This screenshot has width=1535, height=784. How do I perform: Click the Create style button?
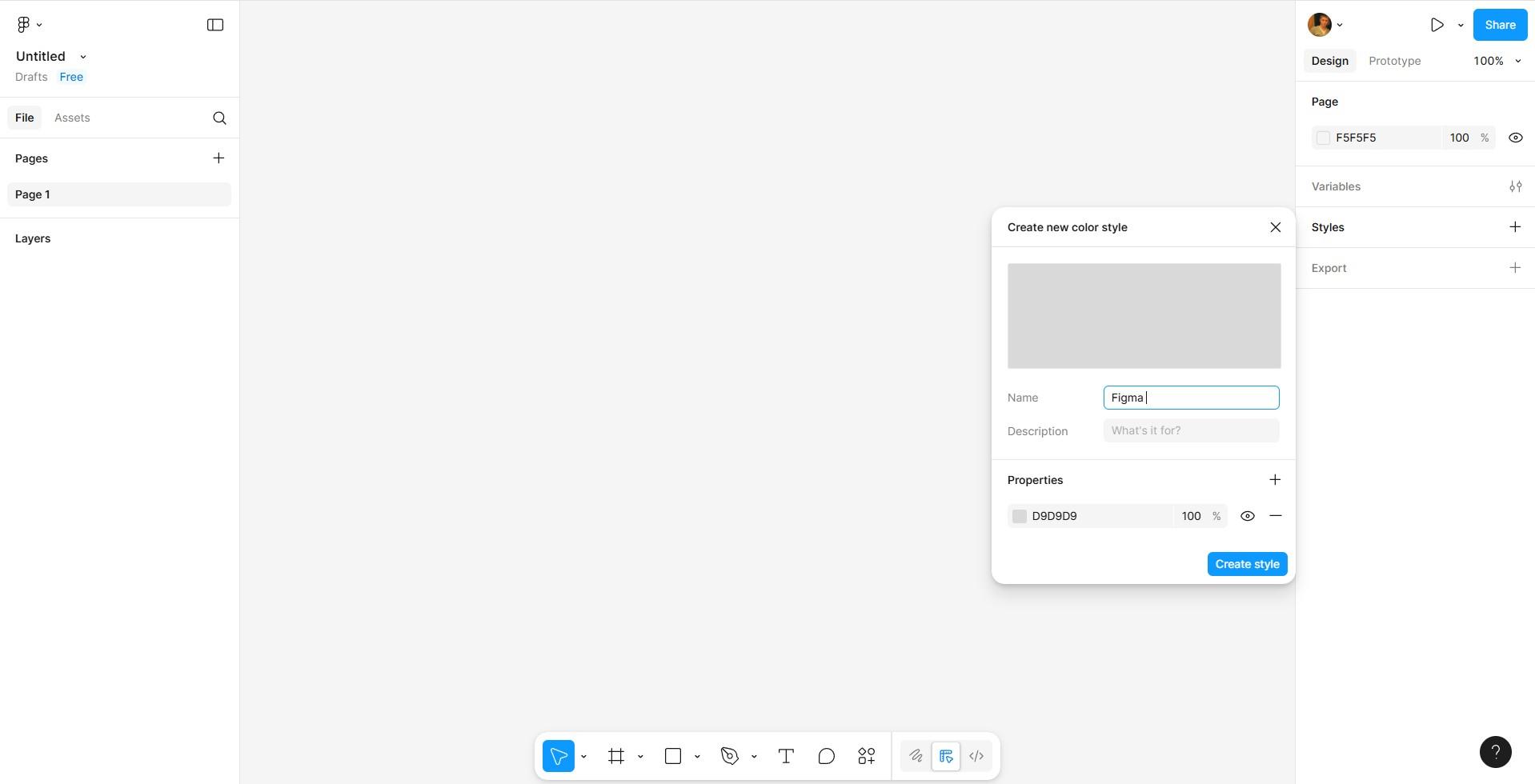click(1246, 564)
